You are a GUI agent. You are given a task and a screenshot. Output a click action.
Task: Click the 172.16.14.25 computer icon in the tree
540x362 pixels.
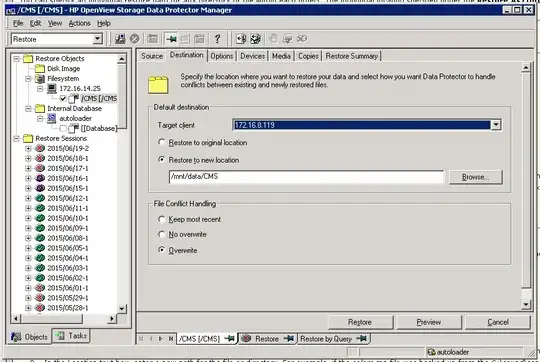click(52, 89)
